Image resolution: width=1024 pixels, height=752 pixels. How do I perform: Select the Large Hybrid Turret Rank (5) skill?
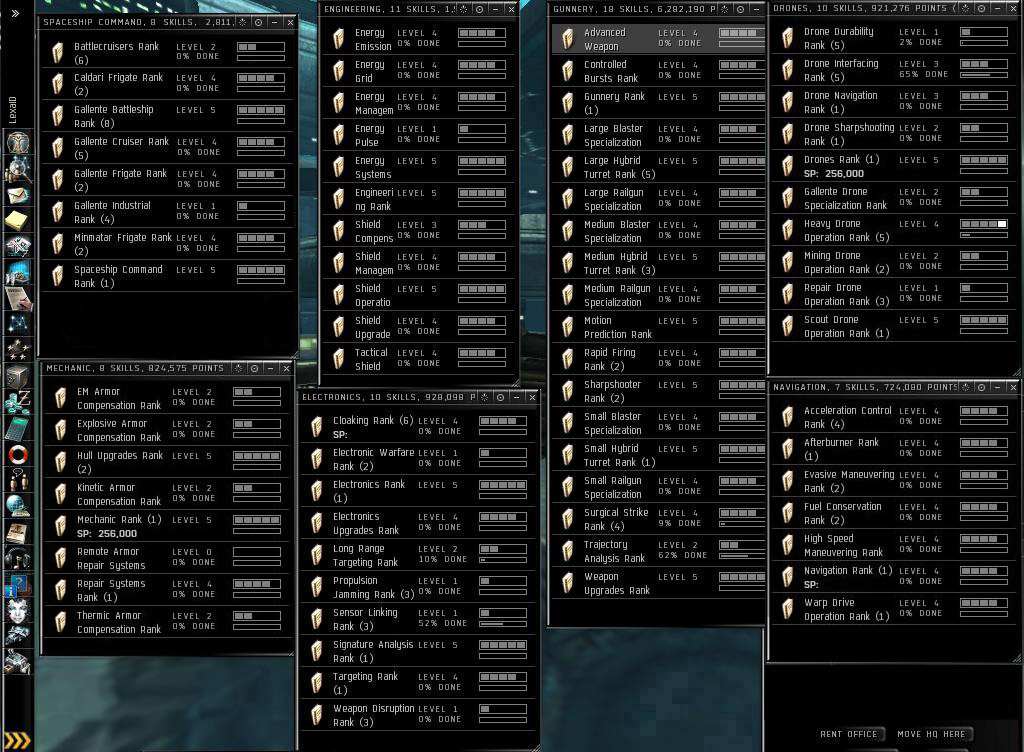click(x=658, y=167)
